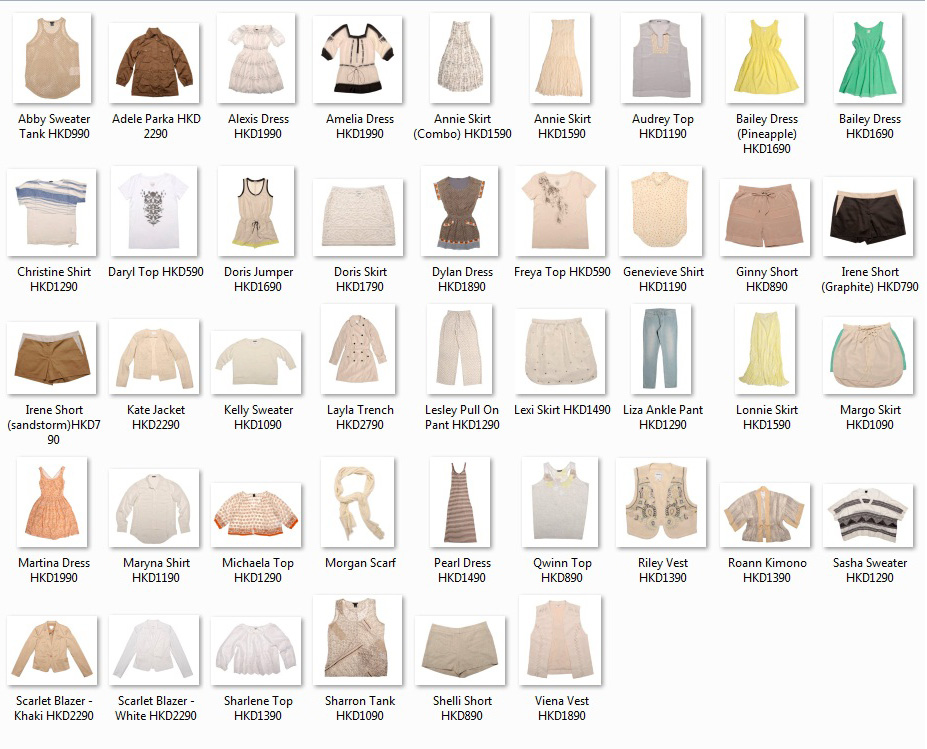Image resolution: width=927 pixels, height=749 pixels.
Task: Click the yellow Lonnie Skirt thumbnail
Action: pos(766,349)
